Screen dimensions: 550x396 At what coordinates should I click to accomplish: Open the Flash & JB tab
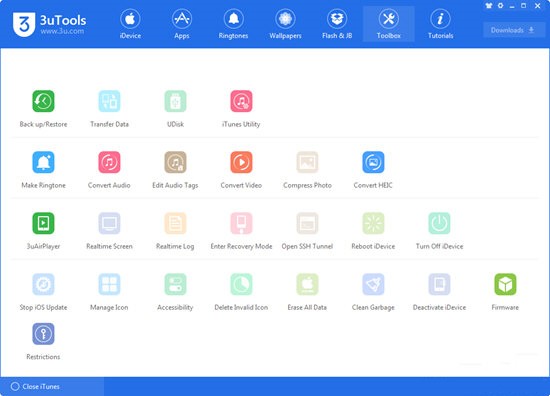pyautogui.click(x=337, y=24)
